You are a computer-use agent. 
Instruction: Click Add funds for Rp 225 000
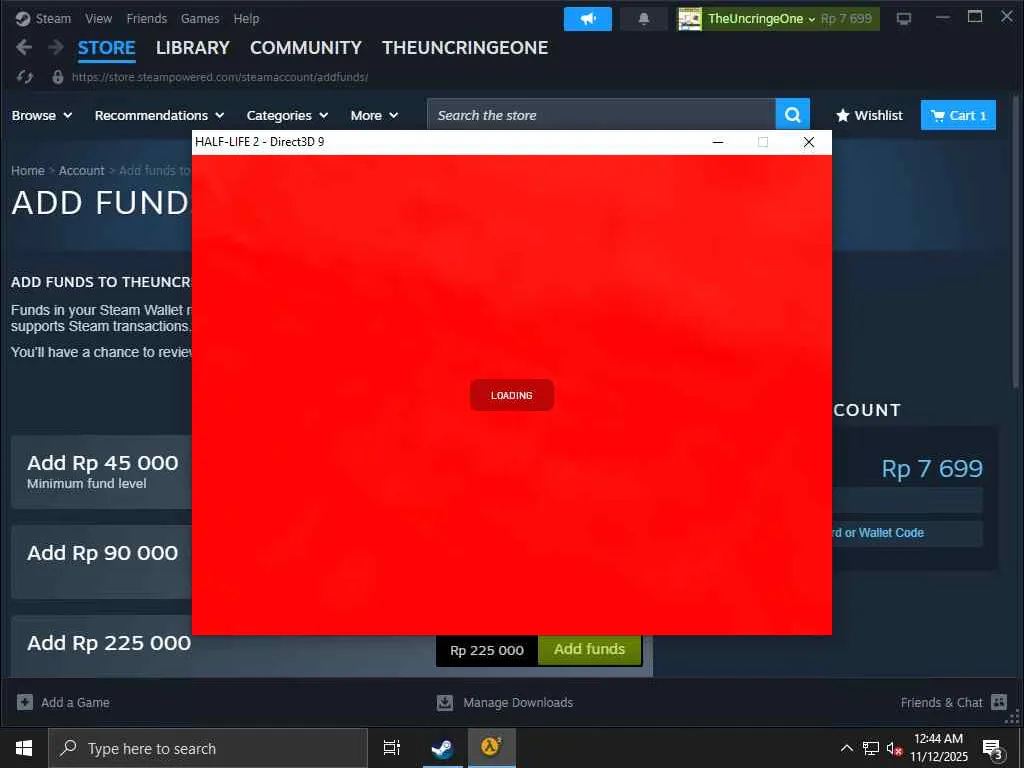[x=590, y=649]
